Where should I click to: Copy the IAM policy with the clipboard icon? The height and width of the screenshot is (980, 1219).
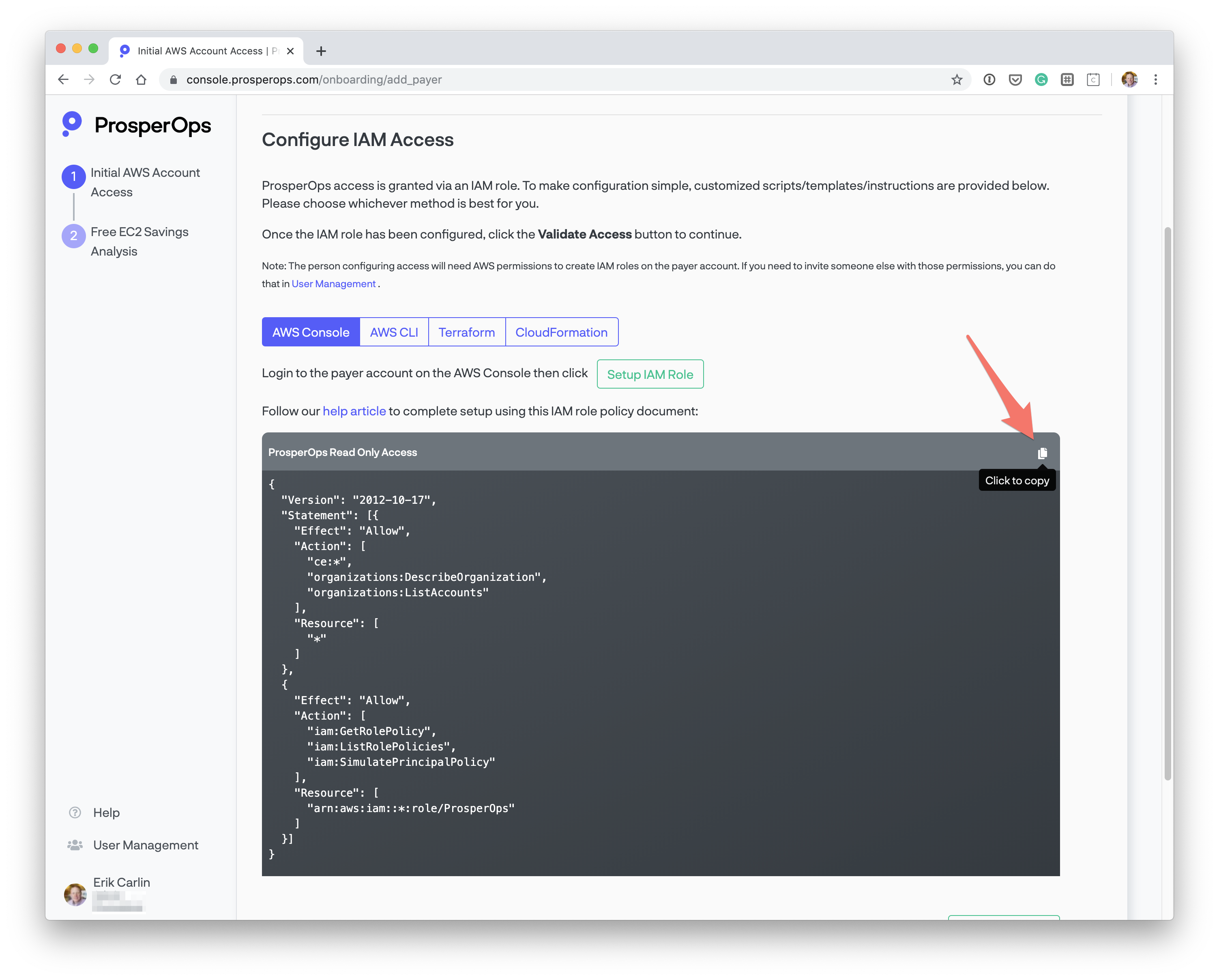1042,453
